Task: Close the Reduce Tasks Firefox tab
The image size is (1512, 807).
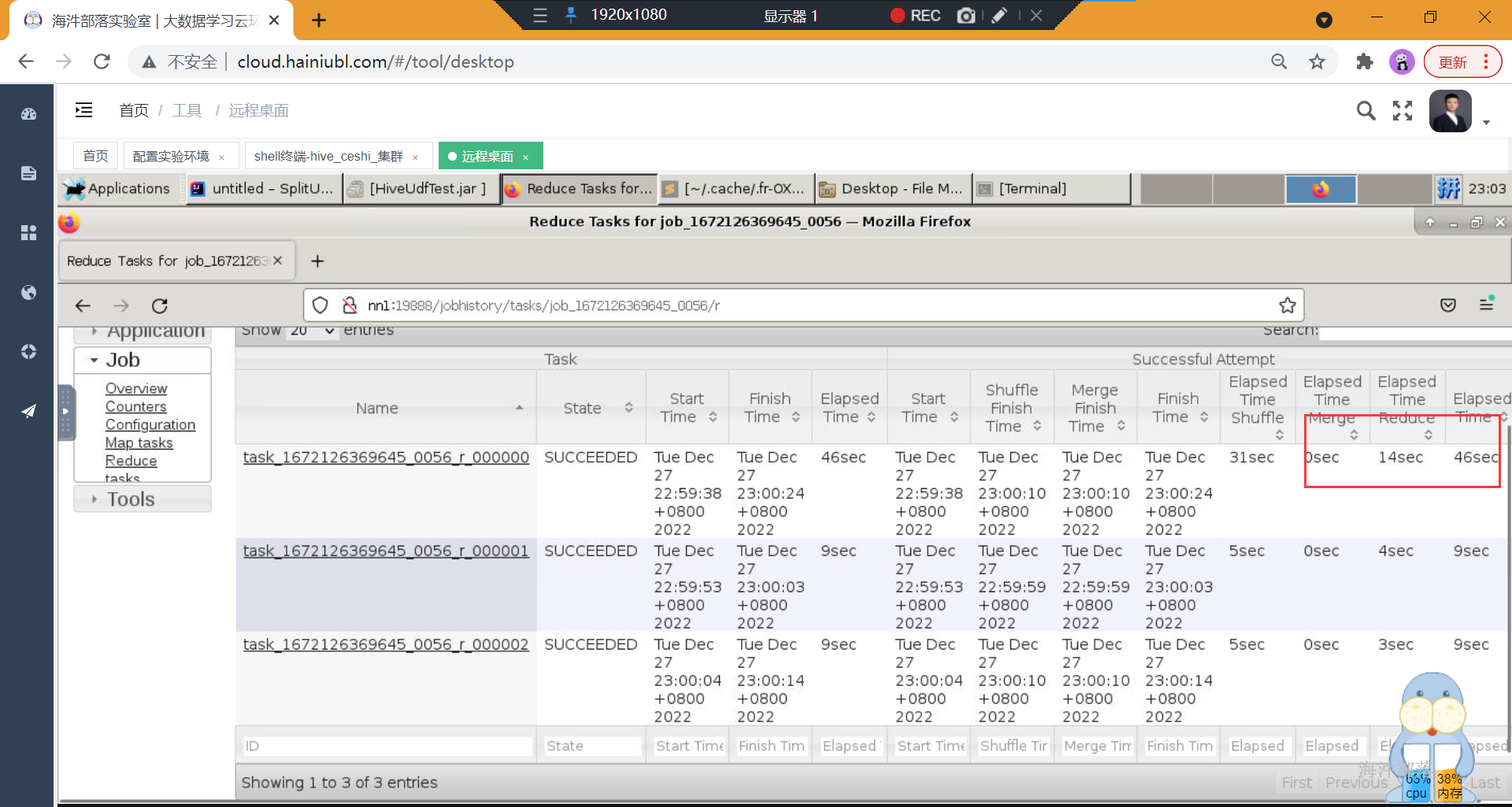Action: click(277, 261)
